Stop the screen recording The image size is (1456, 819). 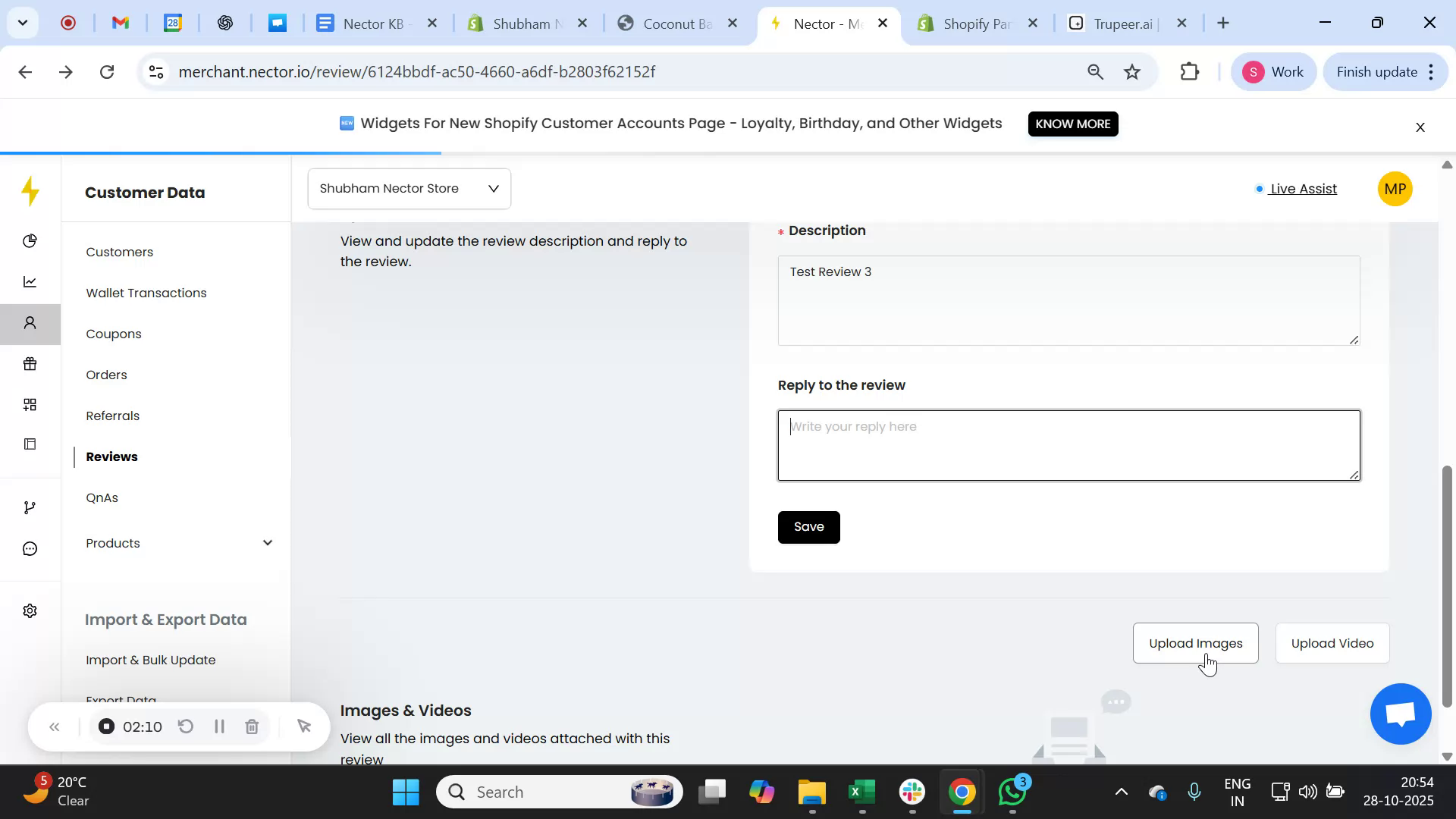(x=105, y=726)
